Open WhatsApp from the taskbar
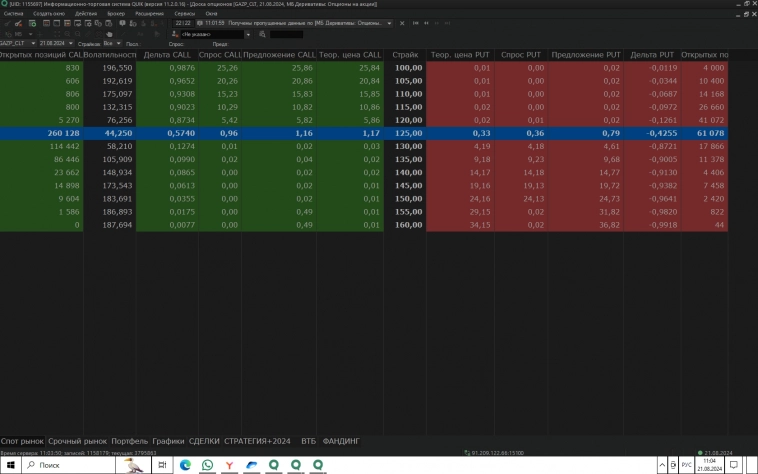Screen dimensions: 758x474 pyautogui.click(x=207, y=465)
